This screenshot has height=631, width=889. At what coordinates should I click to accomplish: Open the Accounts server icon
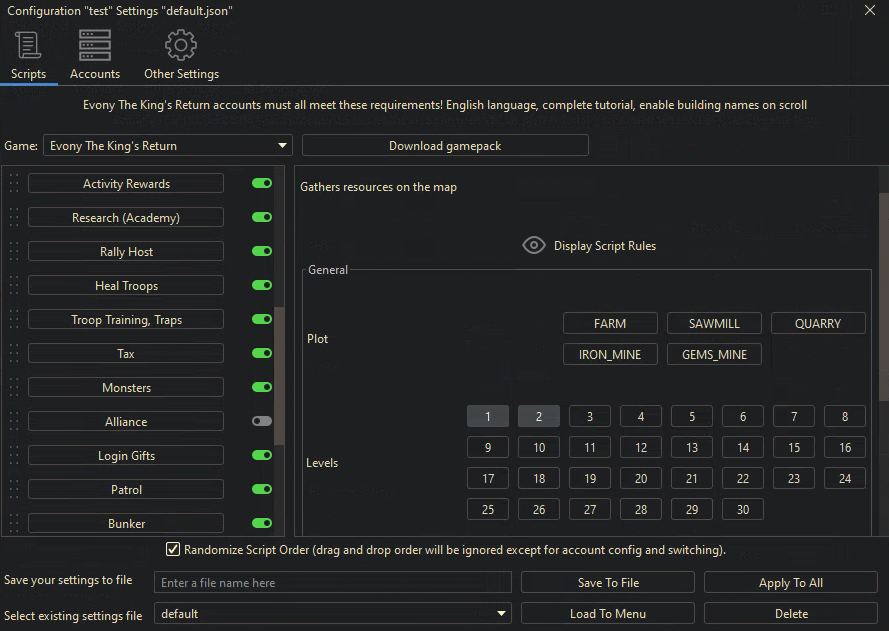pyautogui.click(x=95, y=46)
